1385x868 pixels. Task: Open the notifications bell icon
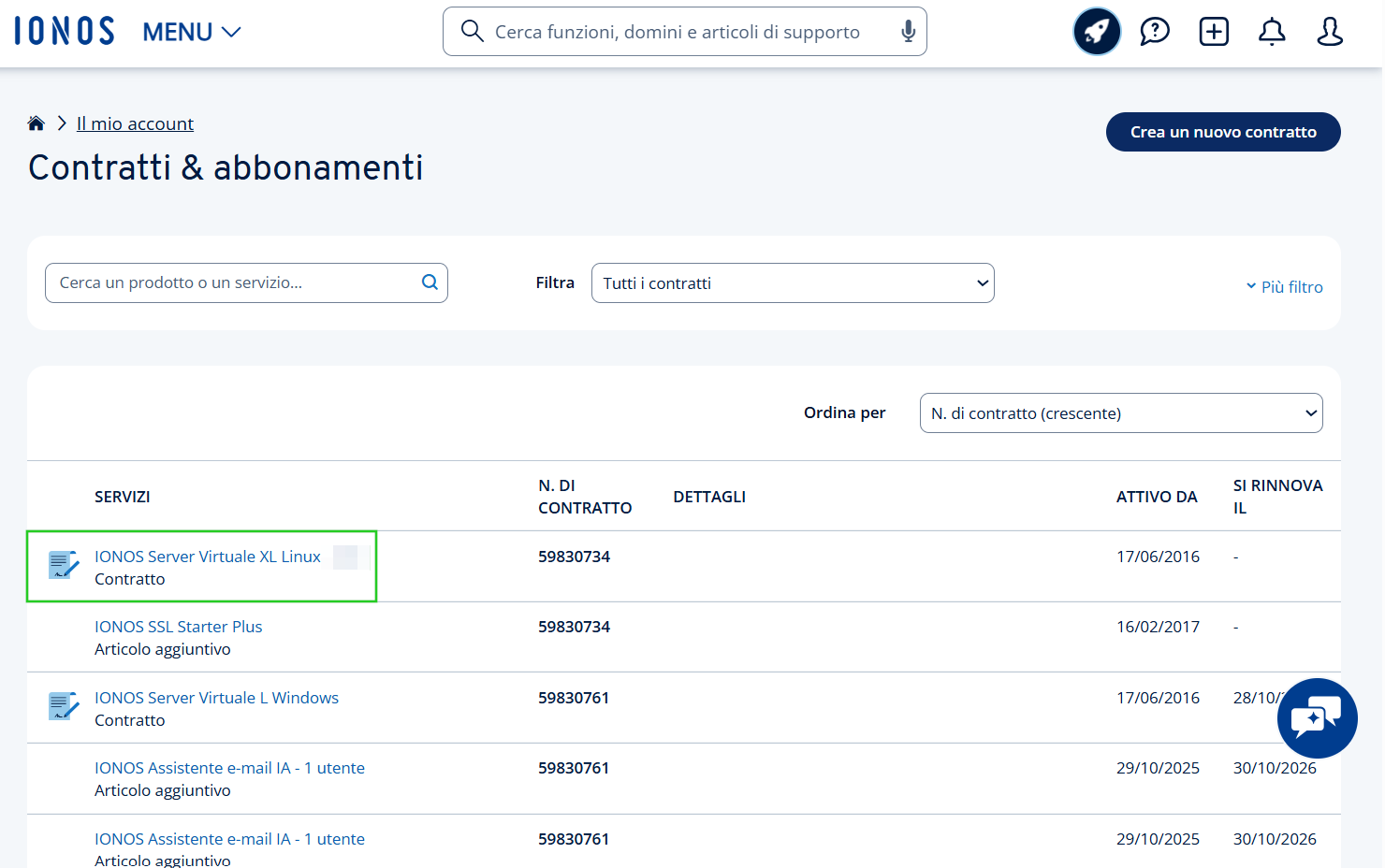1272,32
